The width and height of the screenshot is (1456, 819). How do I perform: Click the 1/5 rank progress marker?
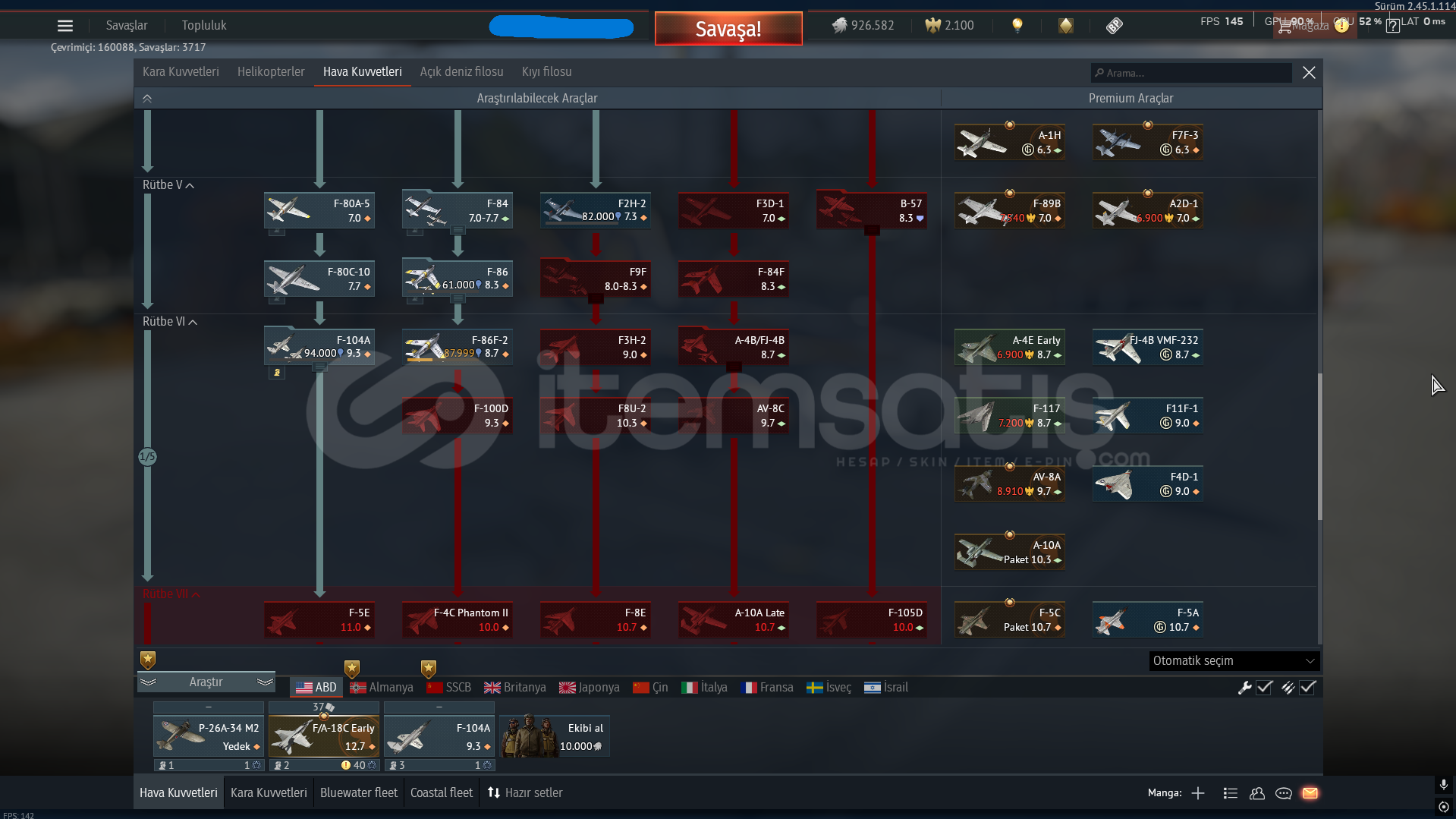pos(147,457)
